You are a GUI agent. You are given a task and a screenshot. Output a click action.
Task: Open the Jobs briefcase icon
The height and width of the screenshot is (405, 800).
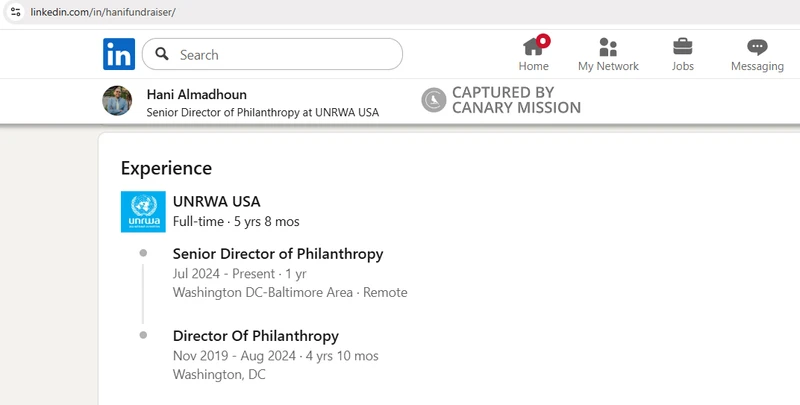pos(683,47)
